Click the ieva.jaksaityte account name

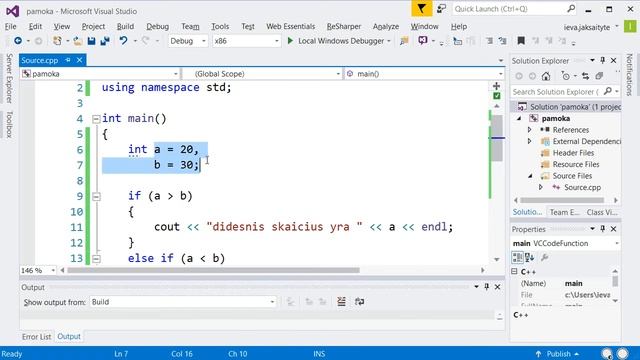587,27
